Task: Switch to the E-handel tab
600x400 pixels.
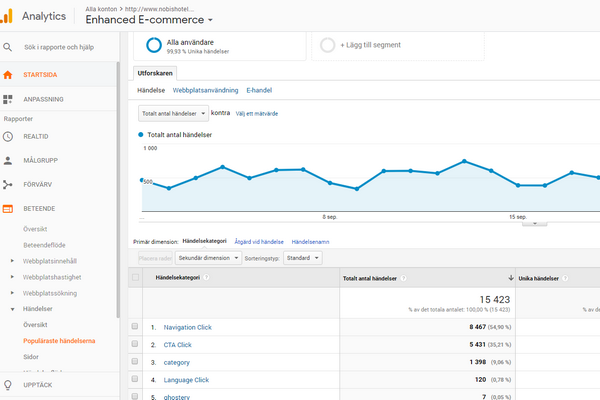Action: pyautogui.click(x=259, y=90)
